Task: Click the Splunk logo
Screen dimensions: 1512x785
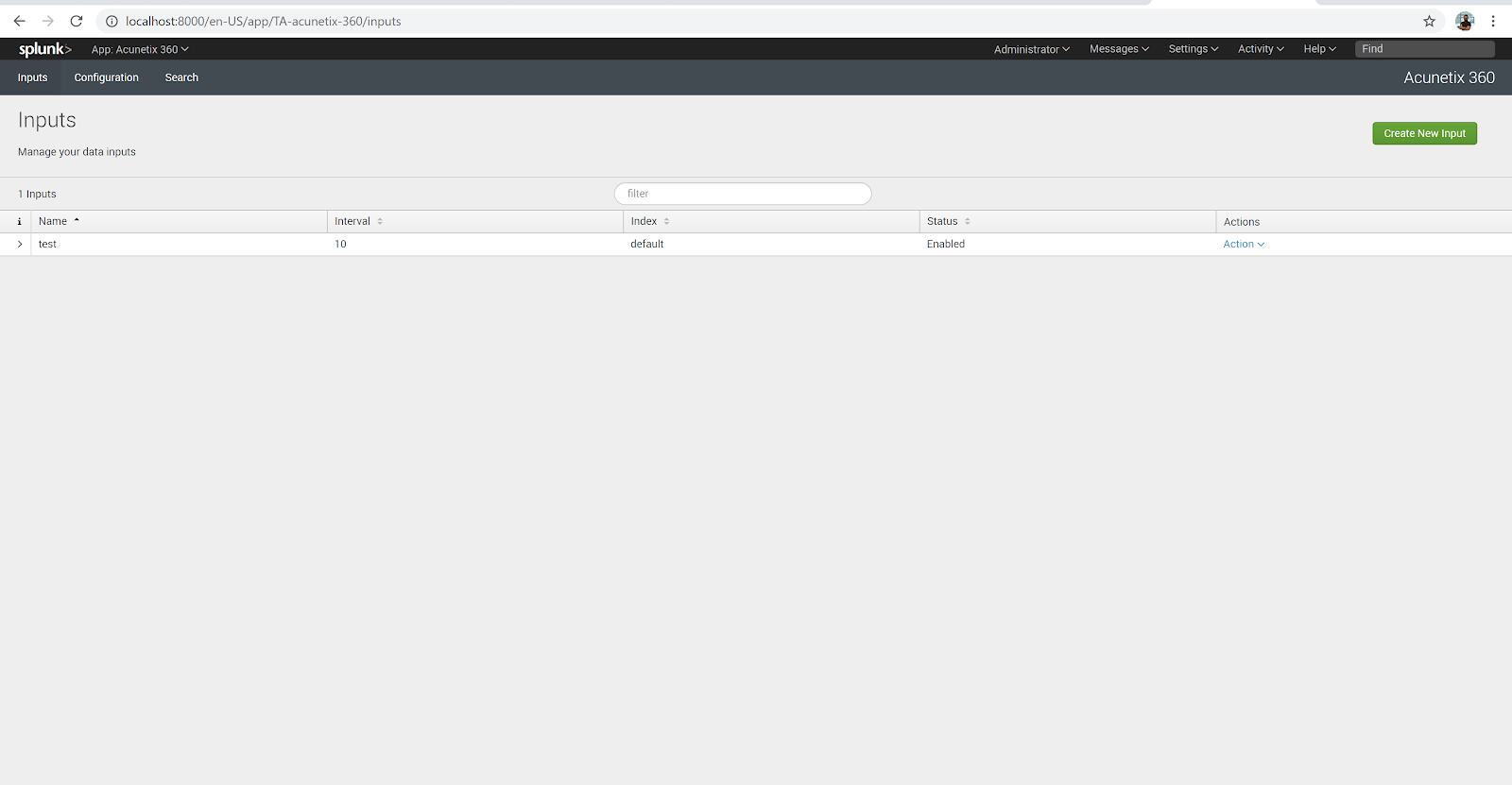Action: point(44,49)
